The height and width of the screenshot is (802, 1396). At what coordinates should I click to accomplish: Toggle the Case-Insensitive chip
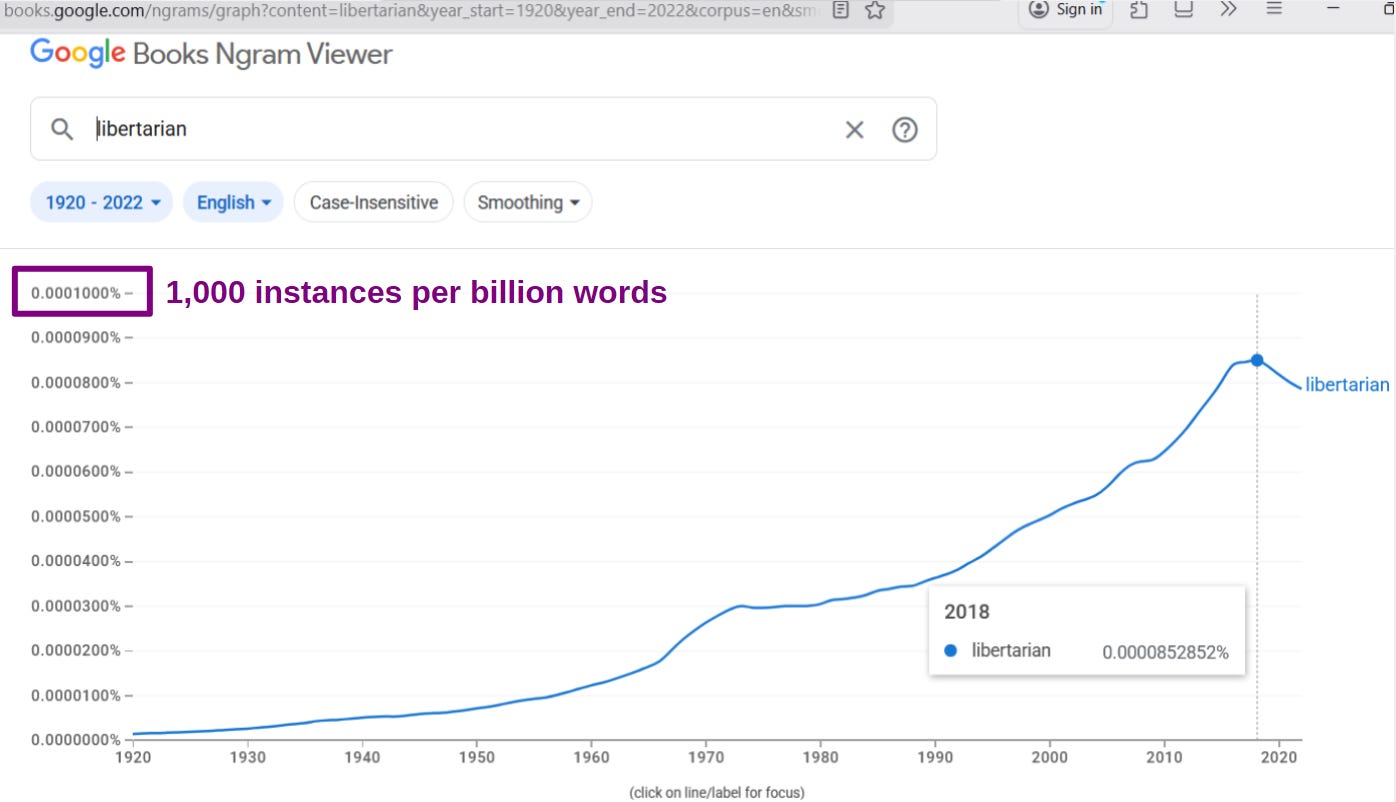[x=373, y=202]
